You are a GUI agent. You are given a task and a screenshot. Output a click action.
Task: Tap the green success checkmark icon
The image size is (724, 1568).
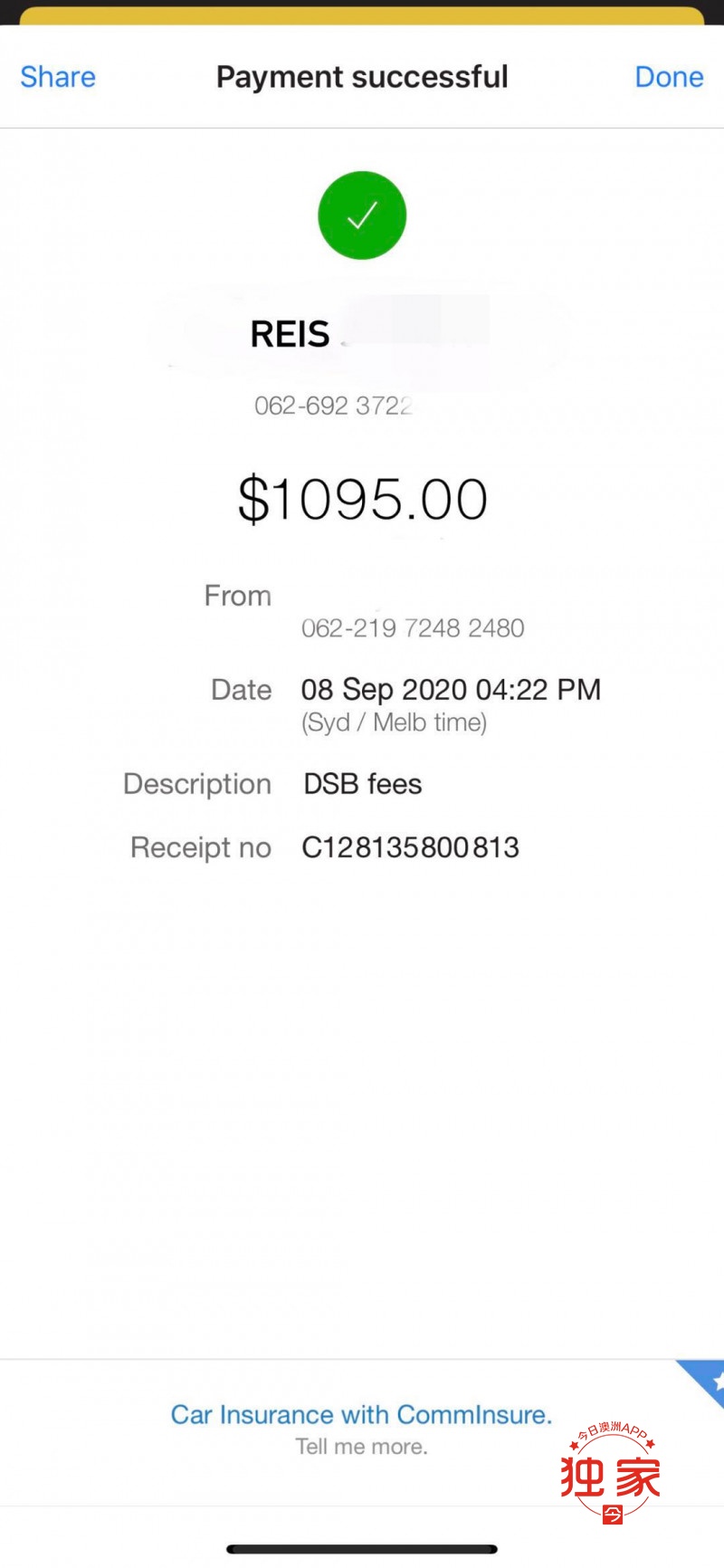362,215
